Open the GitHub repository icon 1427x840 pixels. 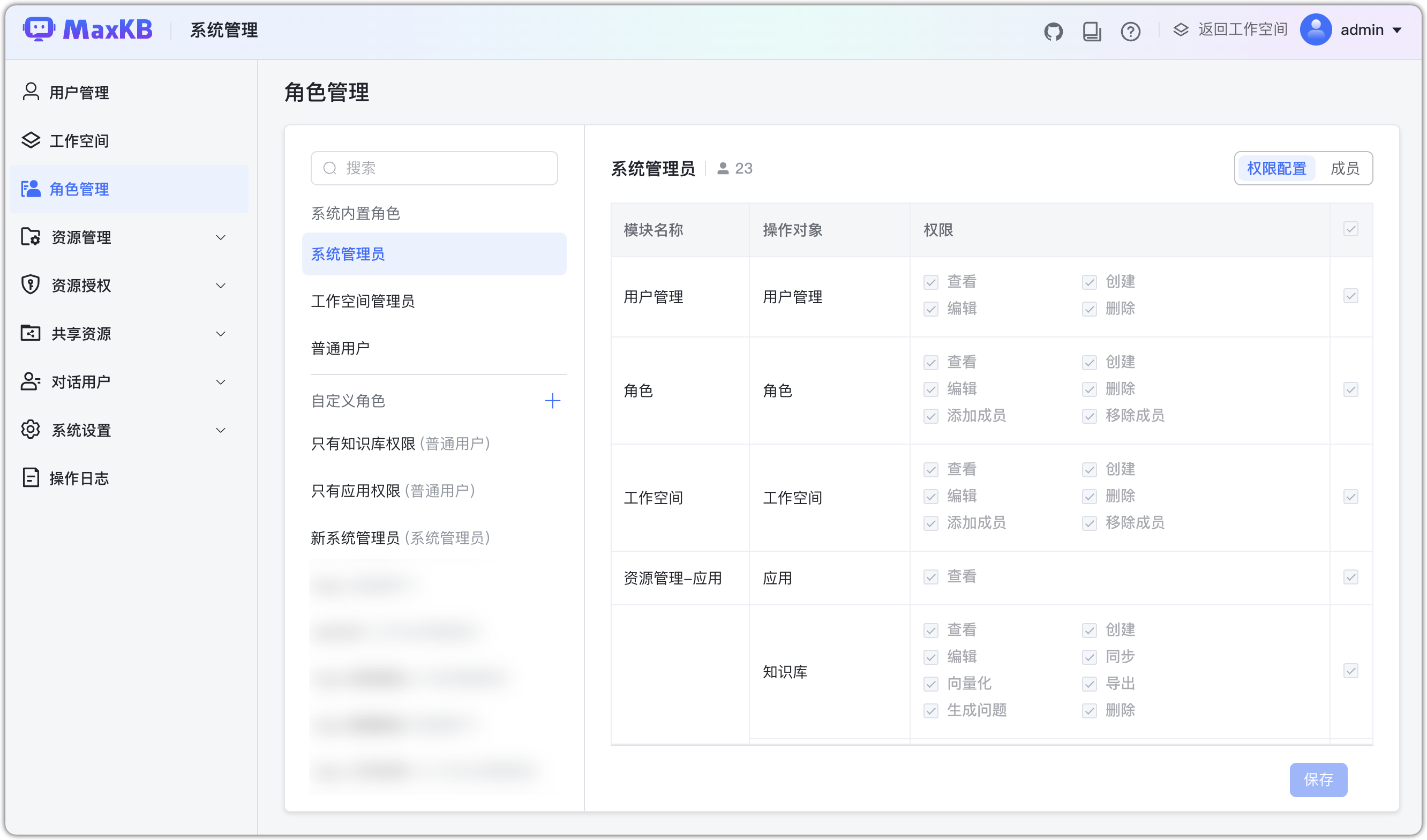tap(1054, 31)
